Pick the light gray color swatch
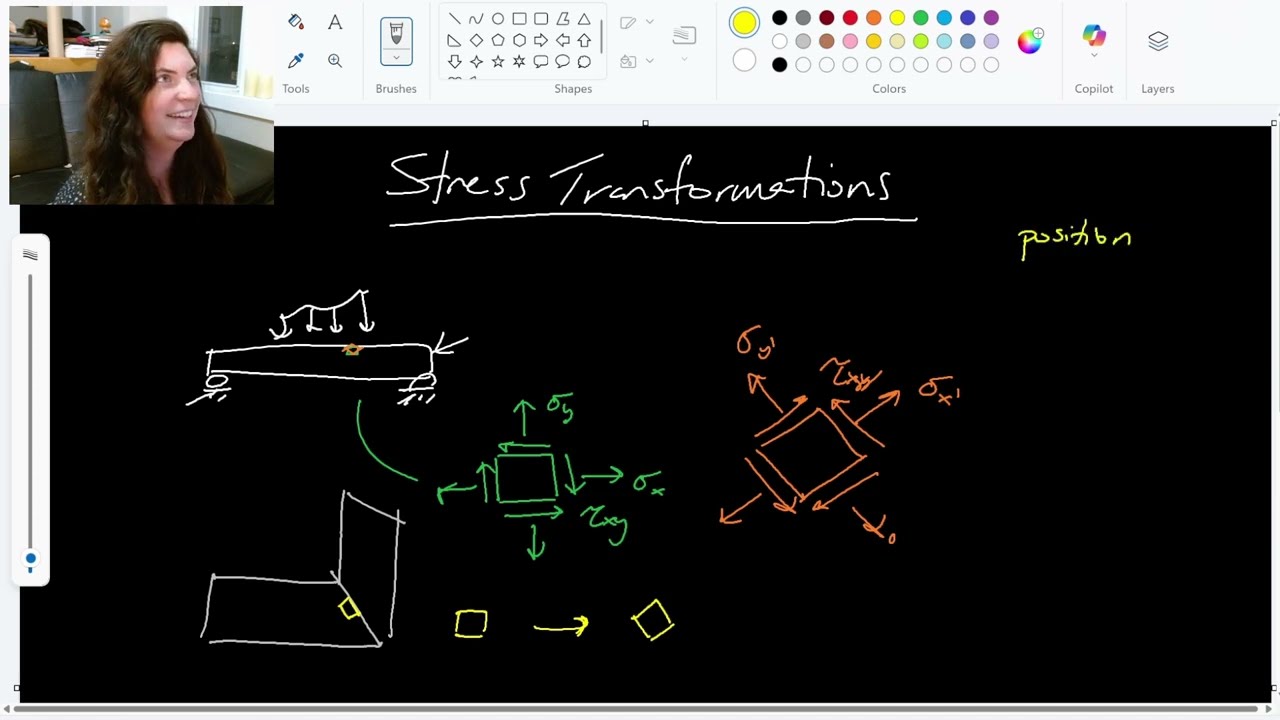 803,41
